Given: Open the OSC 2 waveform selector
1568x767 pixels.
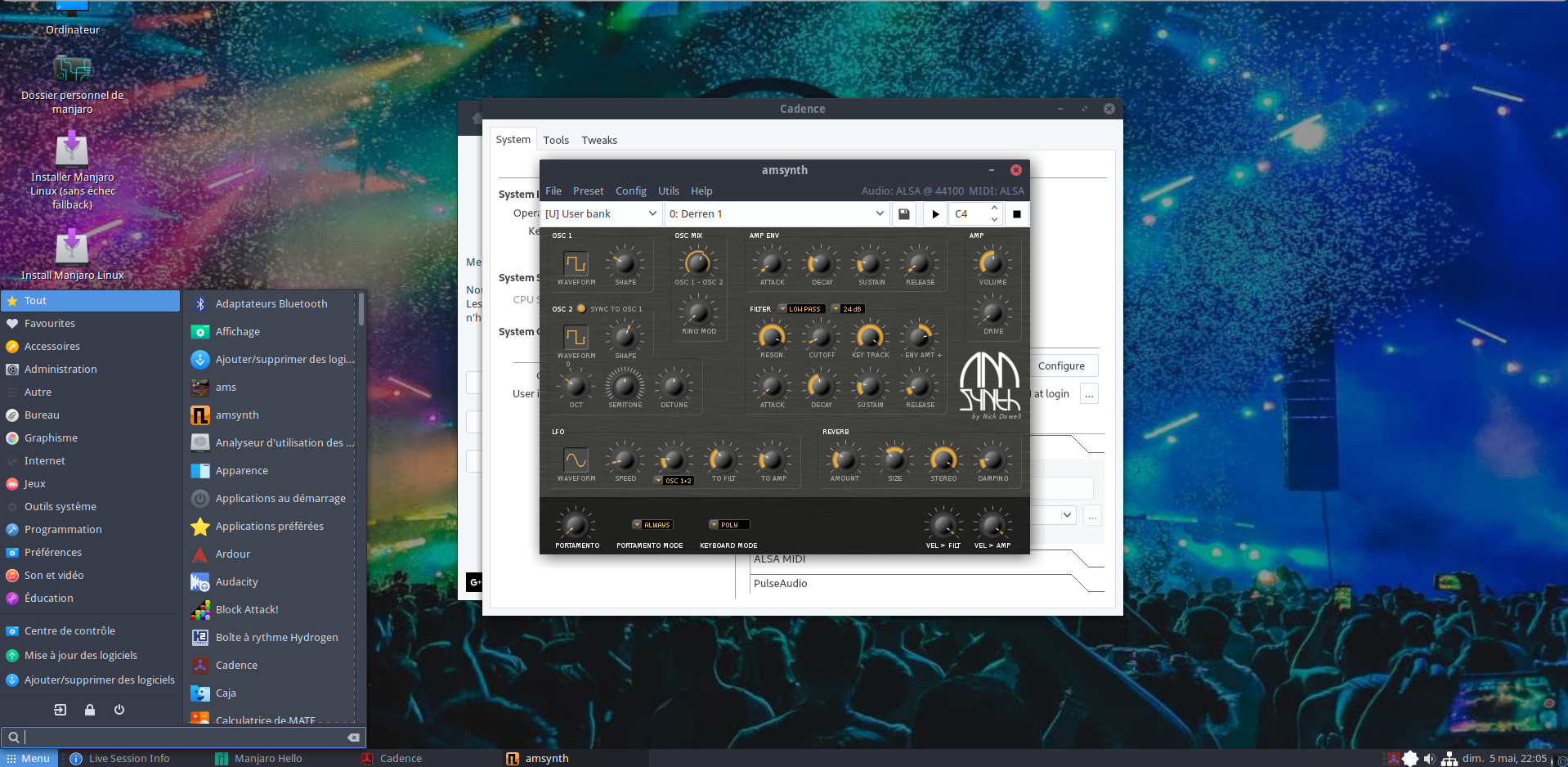Looking at the screenshot, I should pyautogui.click(x=576, y=337).
